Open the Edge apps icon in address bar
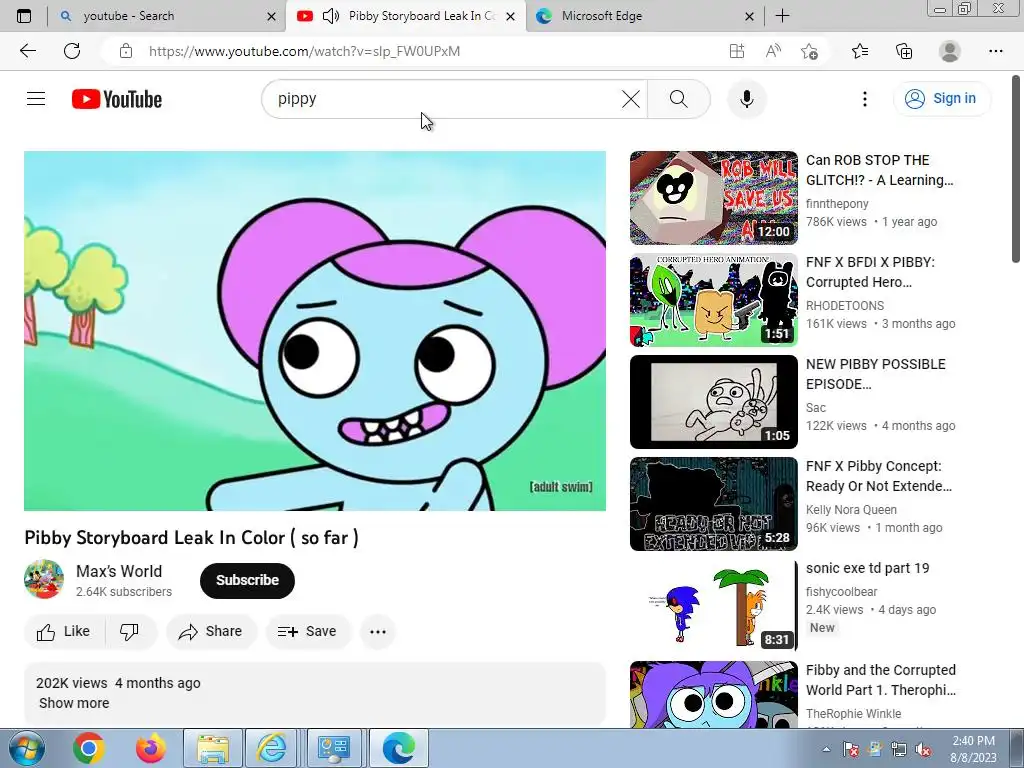The height and width of the screenshot is (768, 1024). (x=737, y=52)
